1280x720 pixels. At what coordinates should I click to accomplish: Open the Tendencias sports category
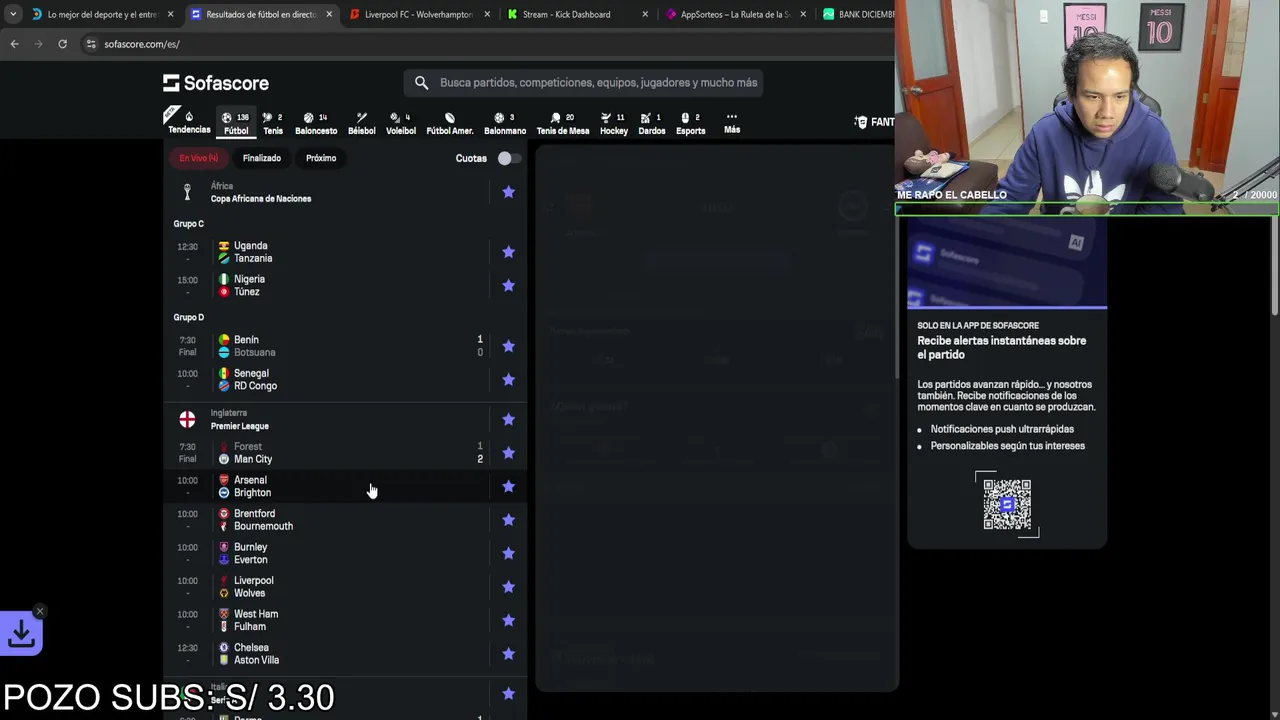pyautogui.click(x=189, y=122)
